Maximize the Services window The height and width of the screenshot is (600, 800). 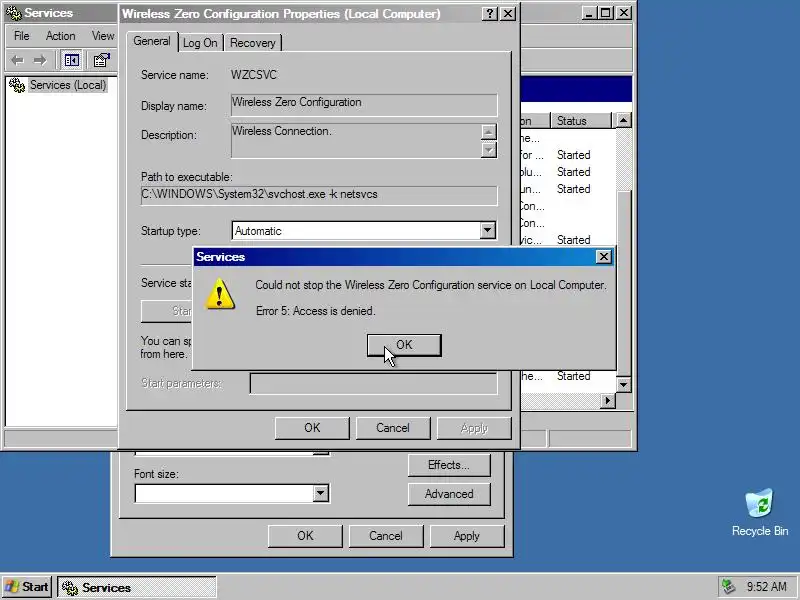(x=605, y=13)
